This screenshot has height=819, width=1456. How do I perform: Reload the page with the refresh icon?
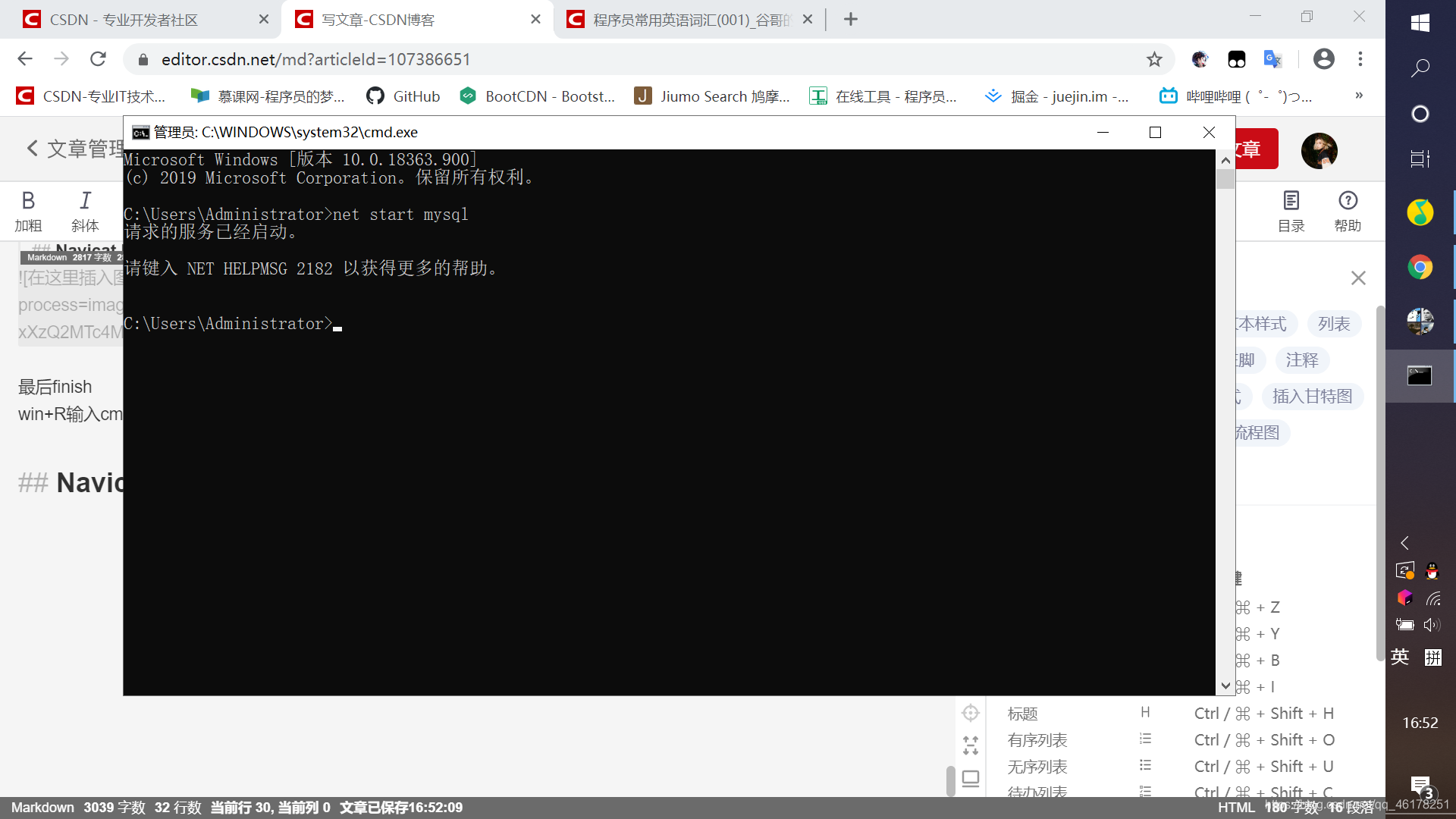(x=98, y=59)
